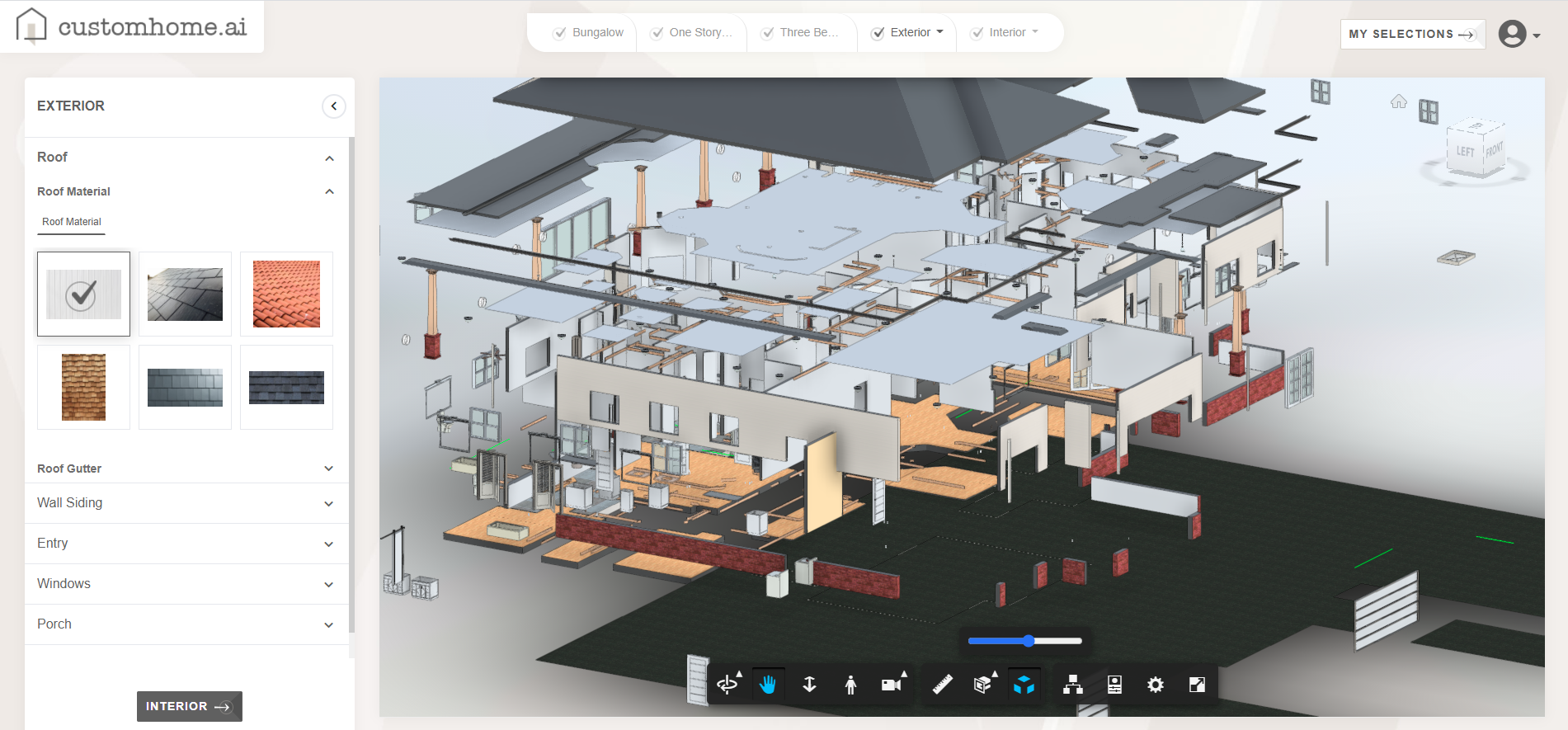
Task: Enable First Person walk tool
Action: pyautogui.click(x=850, y=685)
